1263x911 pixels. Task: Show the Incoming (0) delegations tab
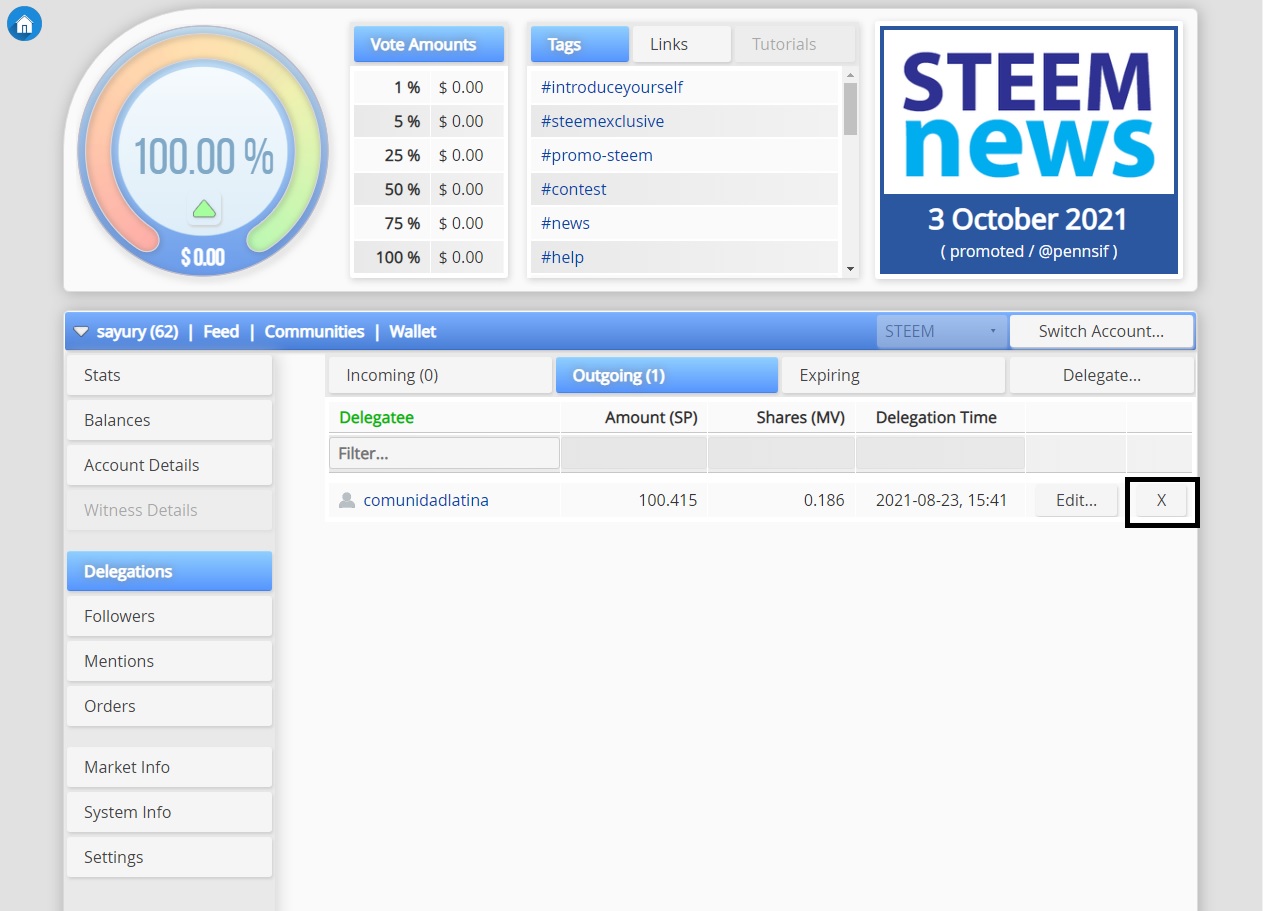(440, 375)
